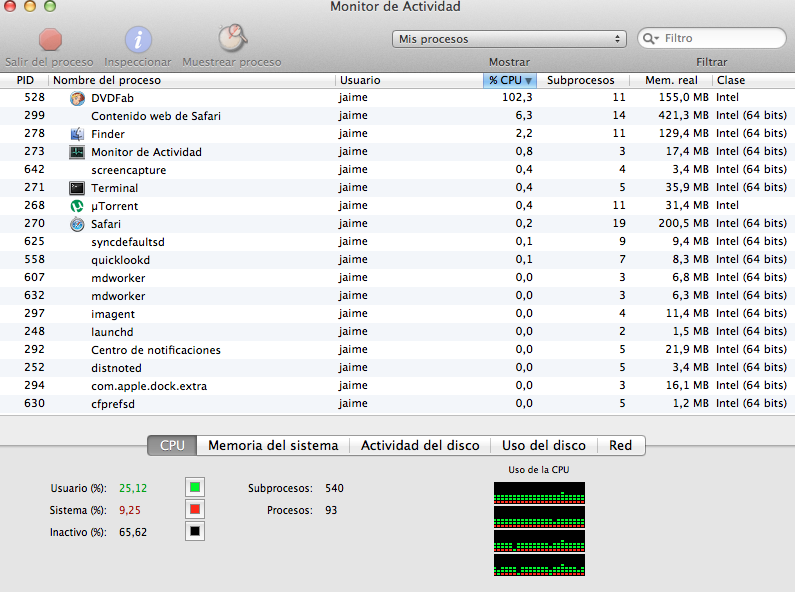
Task: Switch to the Red tab
Action: coord(621,446)
